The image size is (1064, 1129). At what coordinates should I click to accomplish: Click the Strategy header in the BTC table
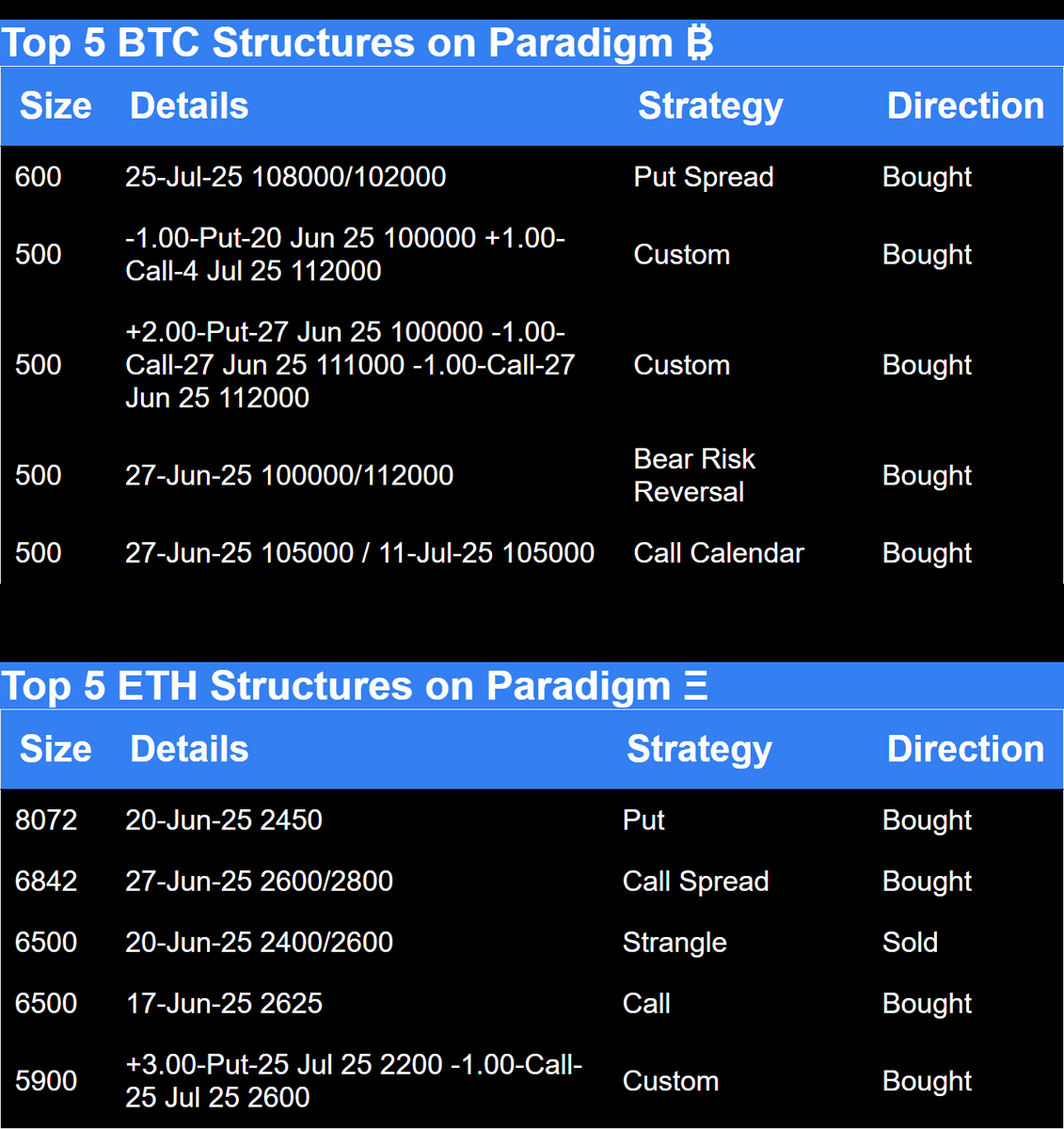point(710,107)
